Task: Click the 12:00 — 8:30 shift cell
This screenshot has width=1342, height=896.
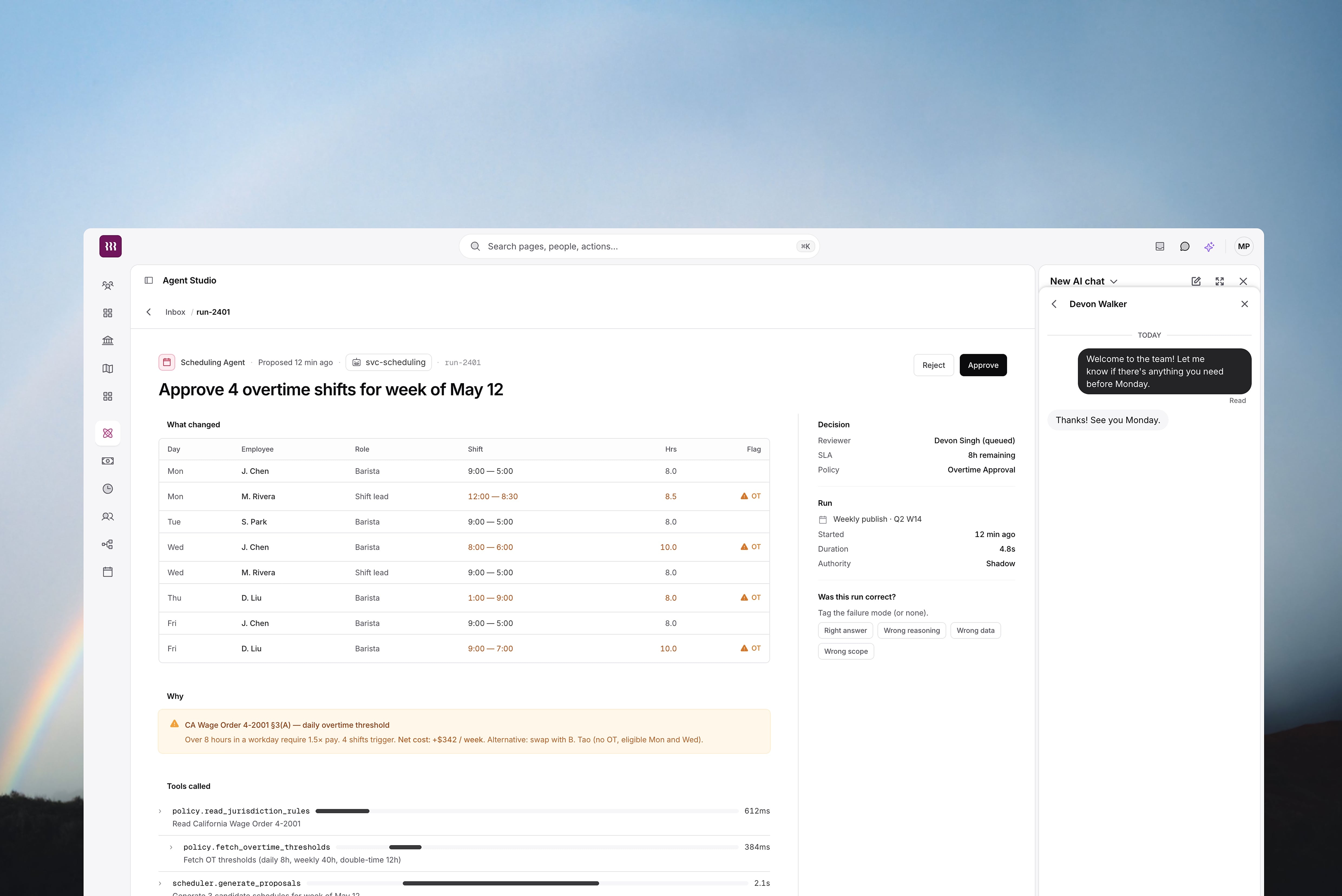Action: [493, 497]
